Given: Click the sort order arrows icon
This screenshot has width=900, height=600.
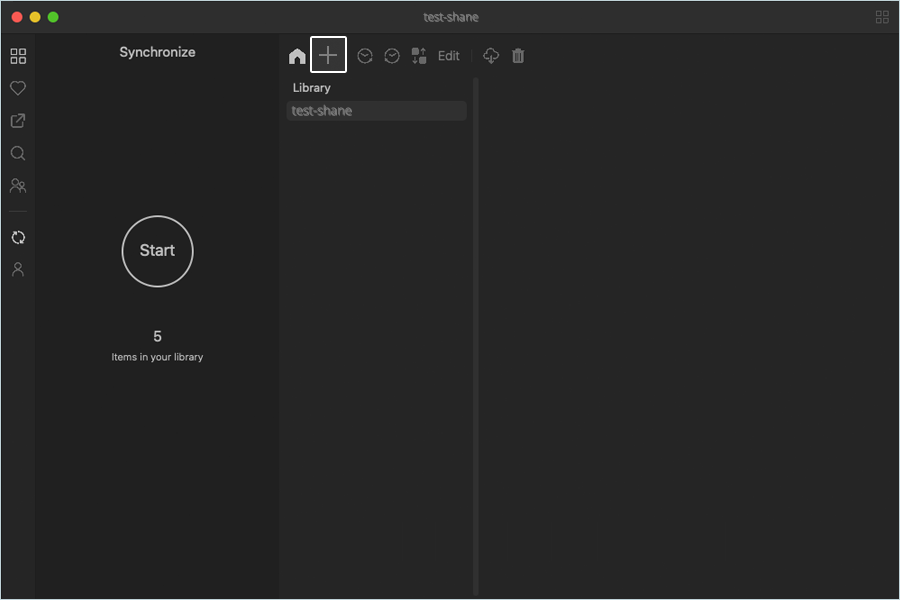Looking at the screenshot, I should click(x=419, y=56).
